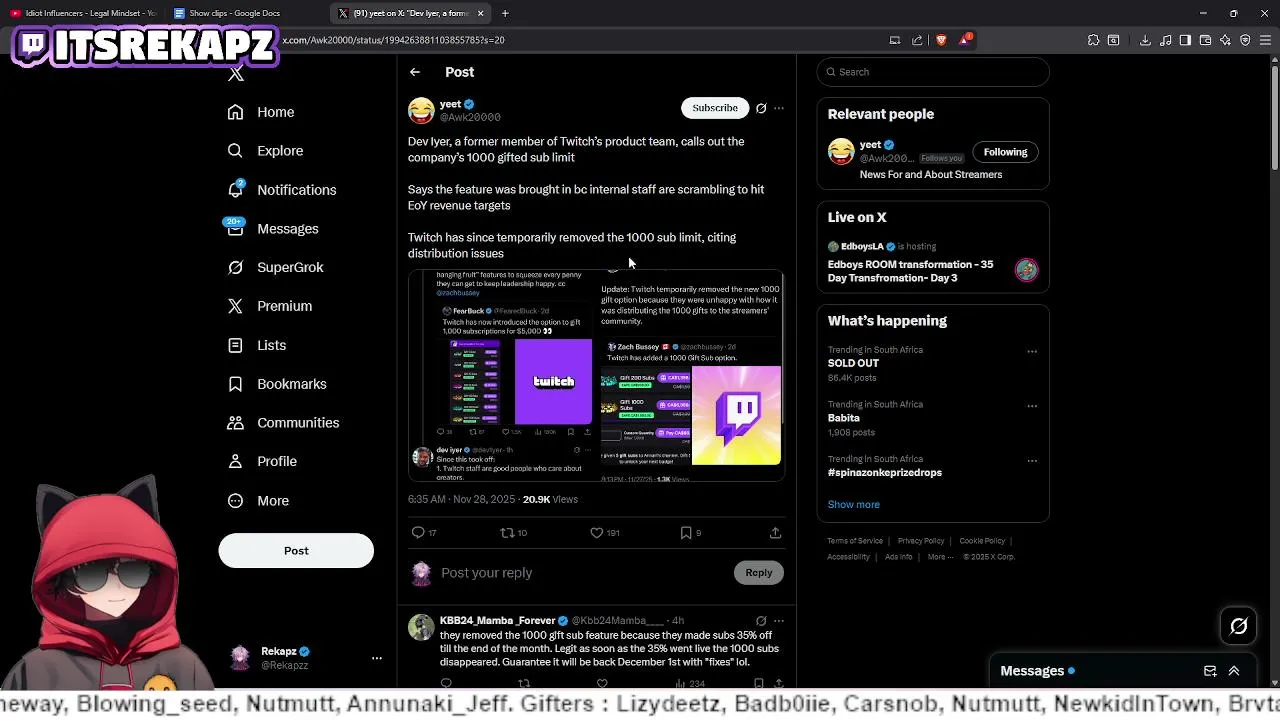Open options for #spinazonkeprizedrops trend
The height and width of the screenshot is (720, 1280).
pos(1032,461)
